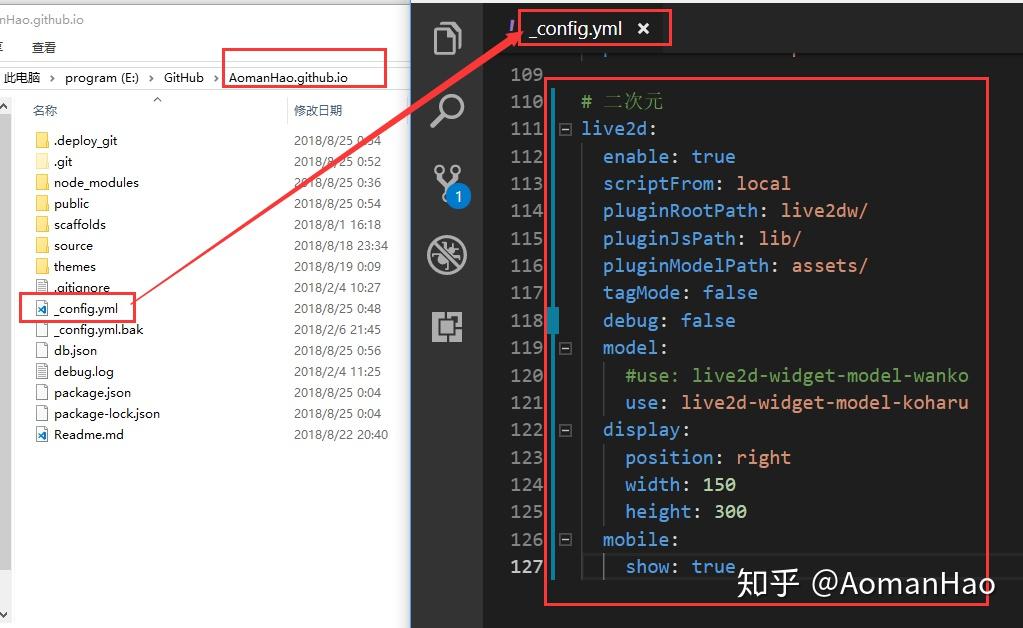Select the package.json file
1023x628 pixels.
tap(94, 392)
